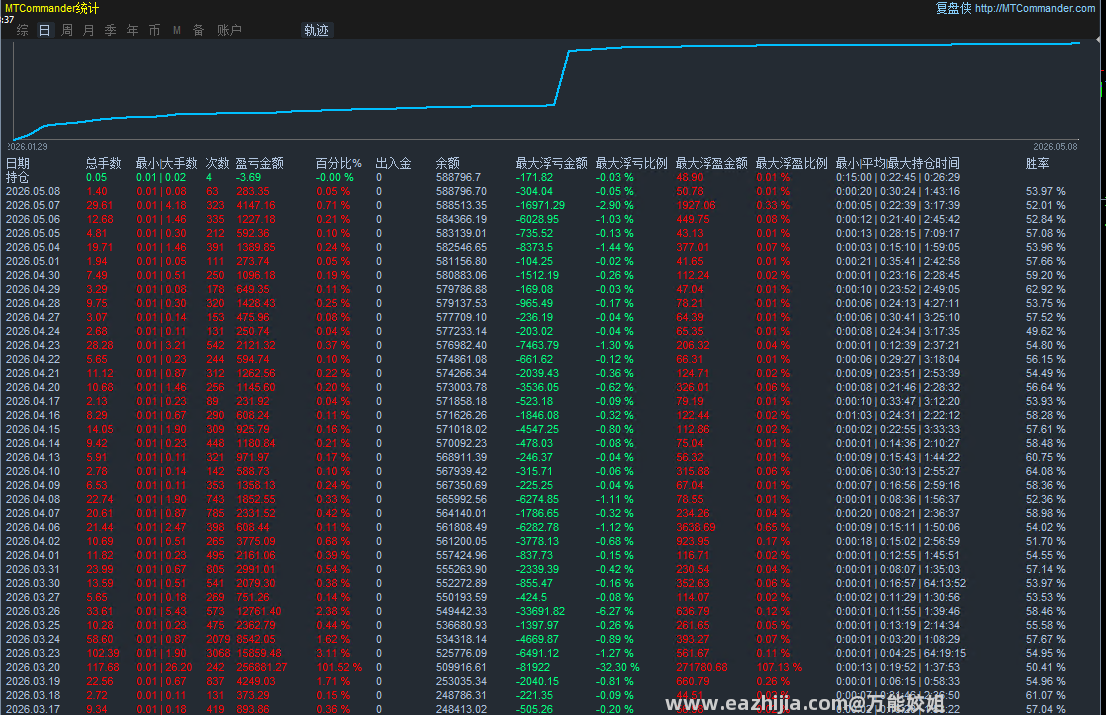Screen dimensions: 1106x715
Task: Click the chart end date 2026.05.08
Action: 1055,147
